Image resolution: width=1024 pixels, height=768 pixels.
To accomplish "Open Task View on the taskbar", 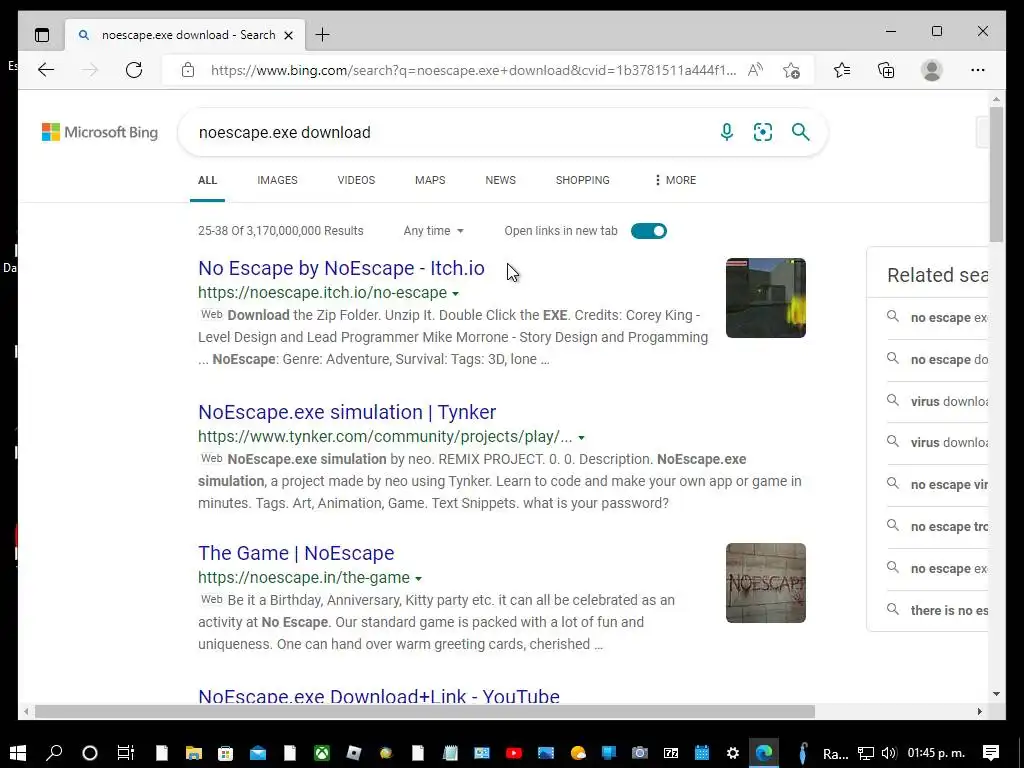I will tap(125, 753).
